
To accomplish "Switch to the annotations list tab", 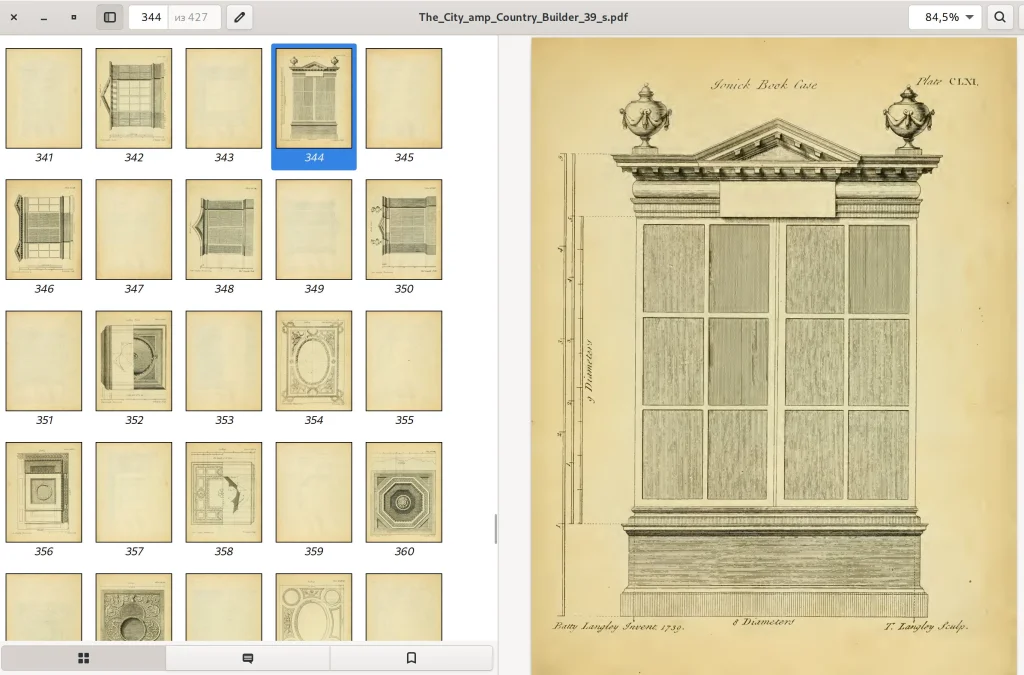I will click(x=248, y=658).
